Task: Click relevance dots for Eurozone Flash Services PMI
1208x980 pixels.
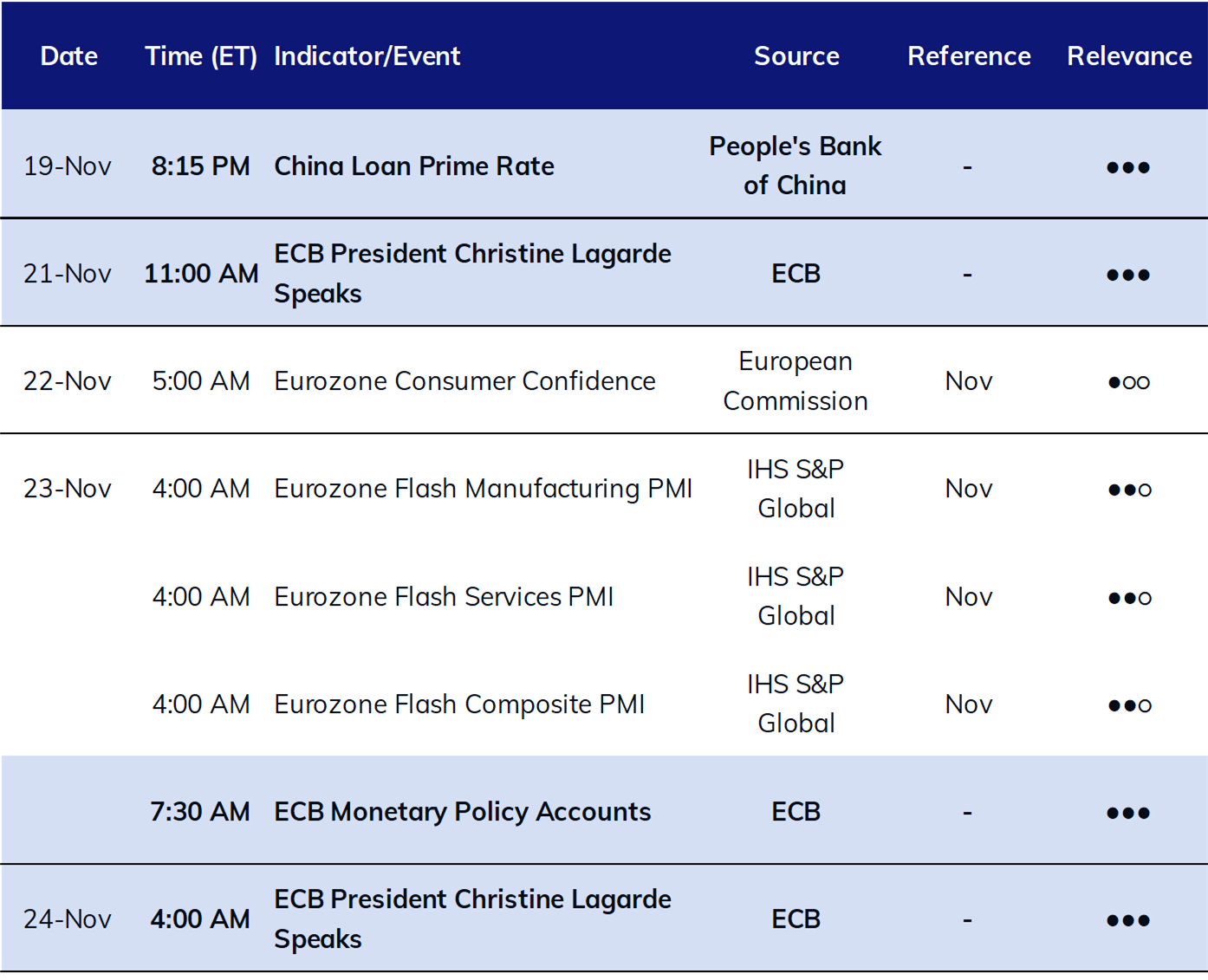Action: 1129,598
